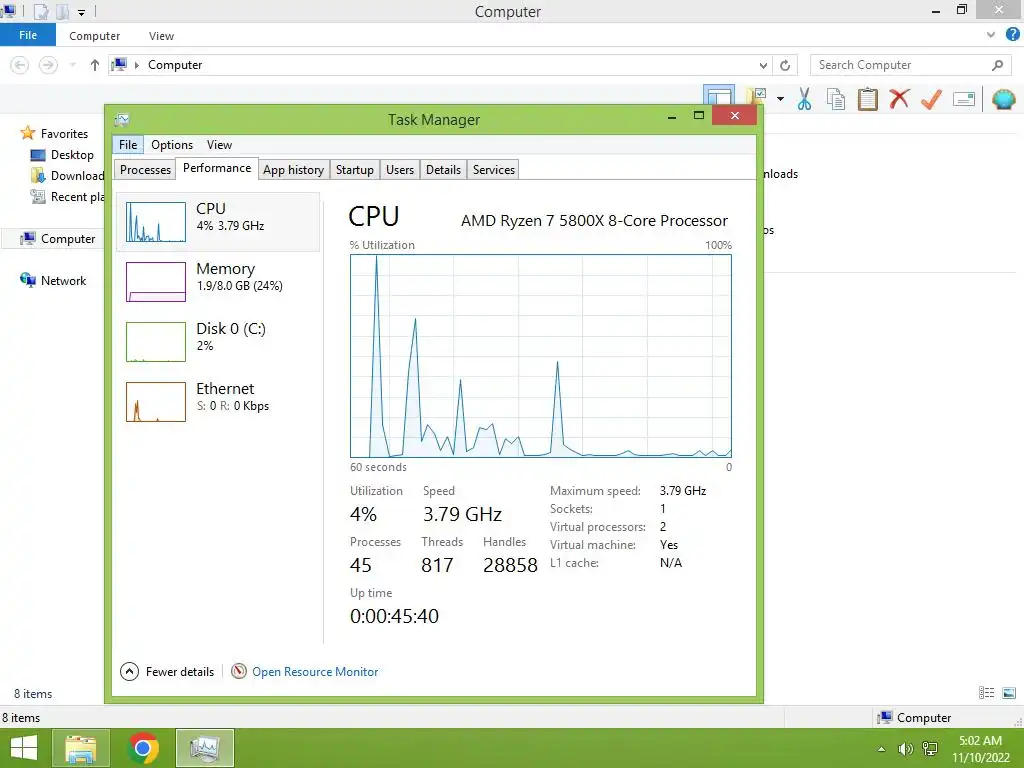Expand the Explorer ribbon chevron

(991, 35)
